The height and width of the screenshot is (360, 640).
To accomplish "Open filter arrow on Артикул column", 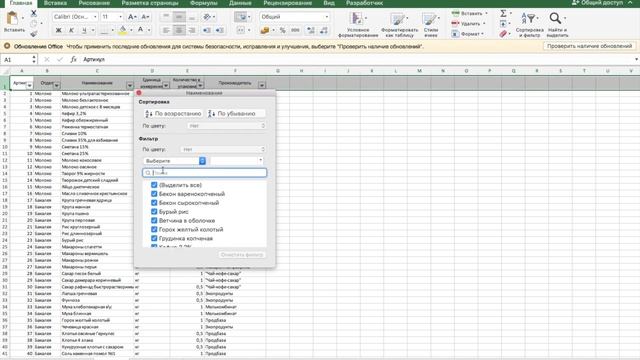I will click(29, 85).
